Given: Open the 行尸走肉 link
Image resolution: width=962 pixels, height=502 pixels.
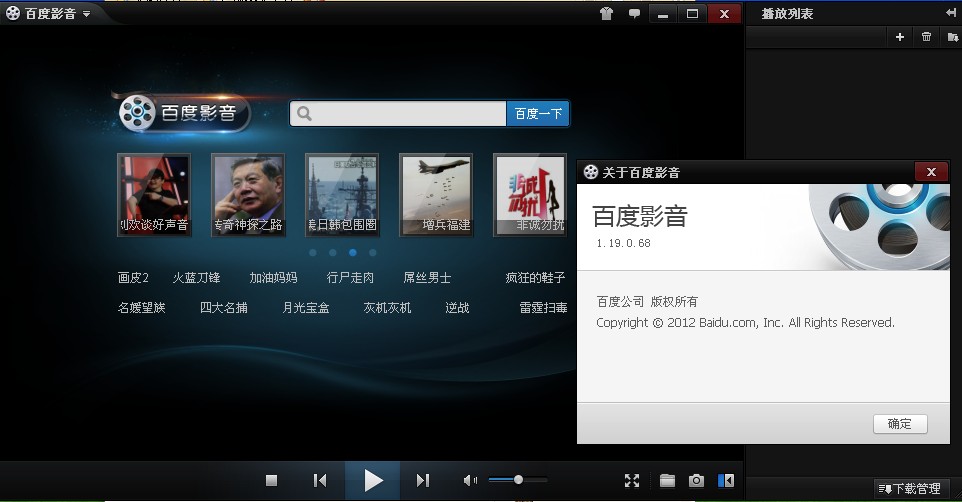Looking at the screenshot, I should [350, 278].
